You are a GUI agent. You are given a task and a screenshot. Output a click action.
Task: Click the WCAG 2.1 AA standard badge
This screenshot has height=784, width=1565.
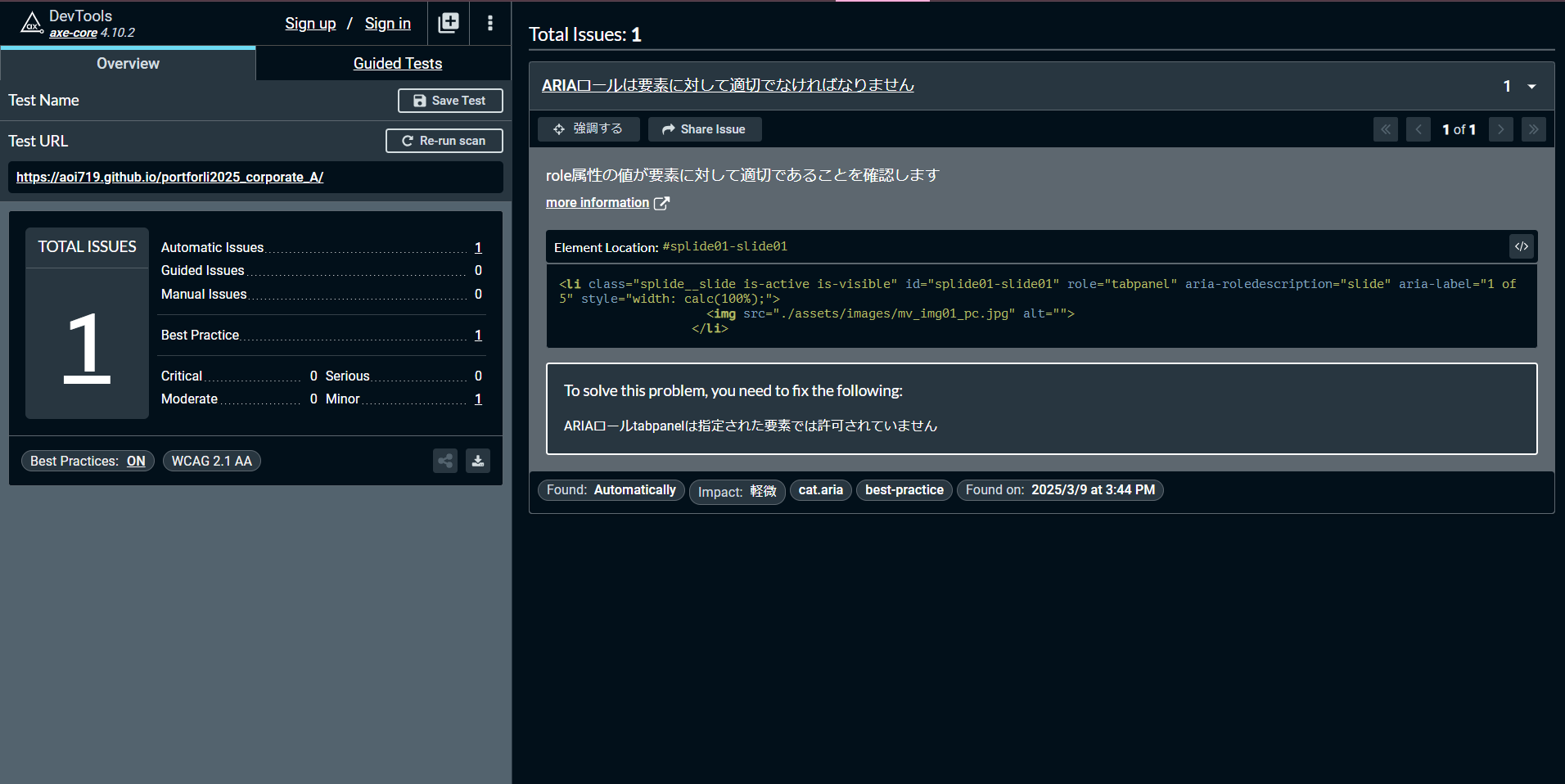click(211, 461)
